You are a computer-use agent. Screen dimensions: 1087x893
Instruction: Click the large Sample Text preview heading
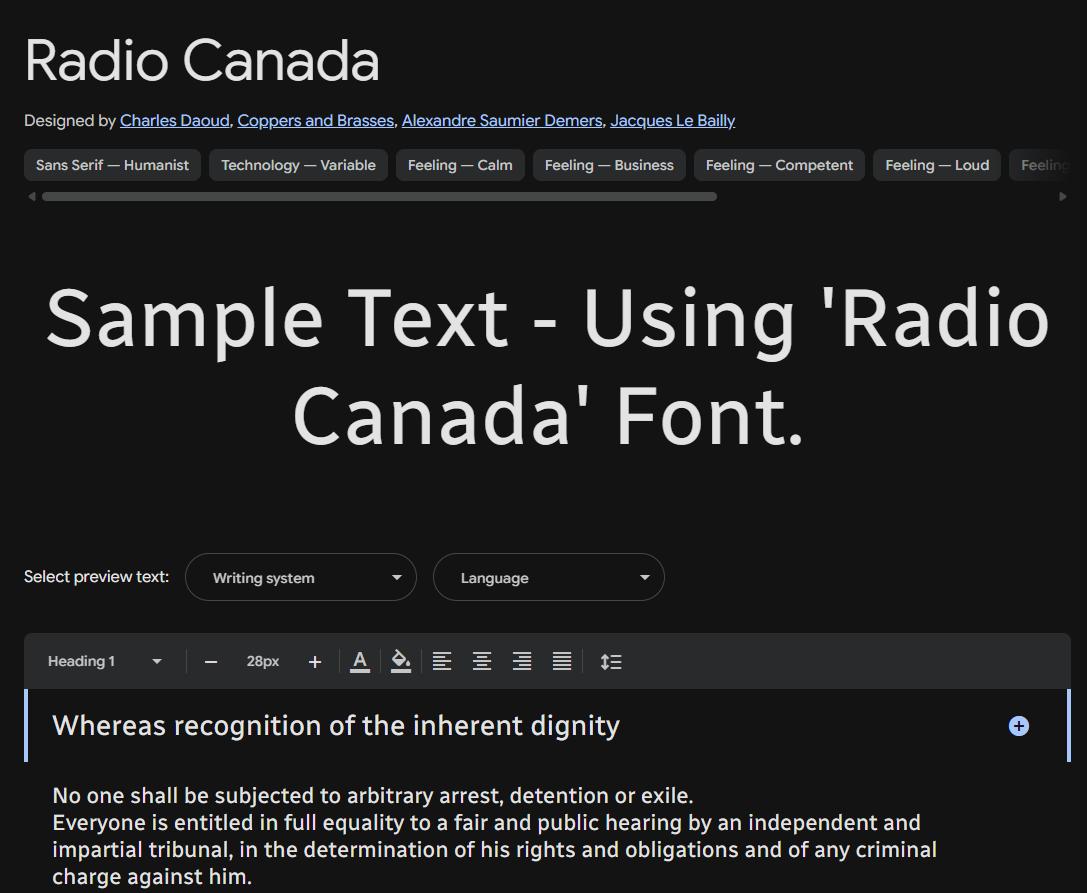[x=548, y=367]
